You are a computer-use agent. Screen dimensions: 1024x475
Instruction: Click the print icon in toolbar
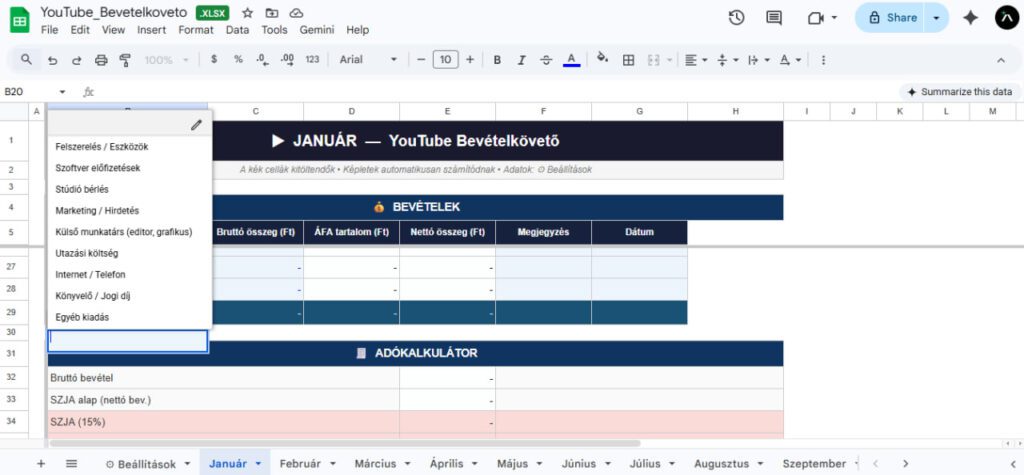101,60
